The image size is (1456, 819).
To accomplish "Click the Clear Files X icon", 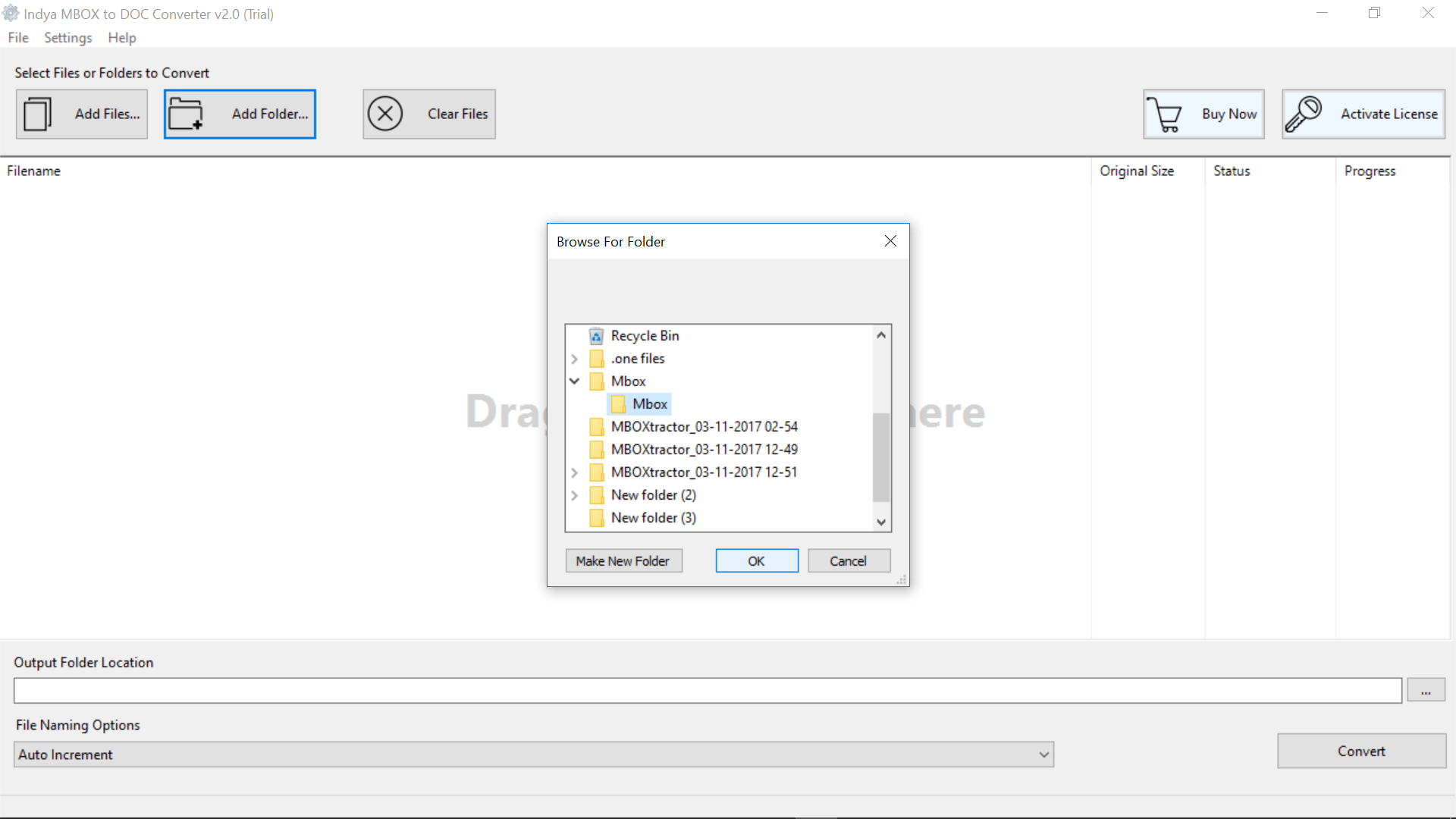I will coord(385,114).
